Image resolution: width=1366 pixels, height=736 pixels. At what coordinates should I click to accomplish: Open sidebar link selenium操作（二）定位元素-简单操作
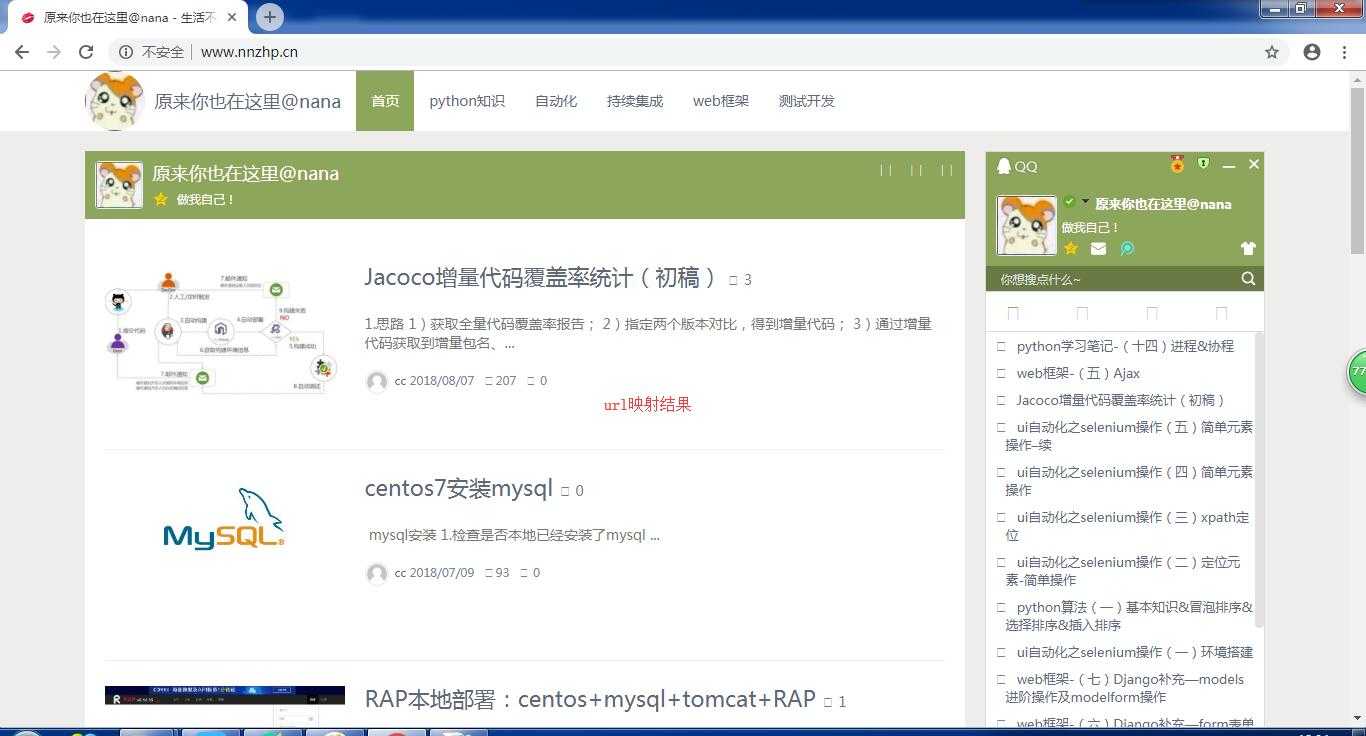tap(1123, 571)
